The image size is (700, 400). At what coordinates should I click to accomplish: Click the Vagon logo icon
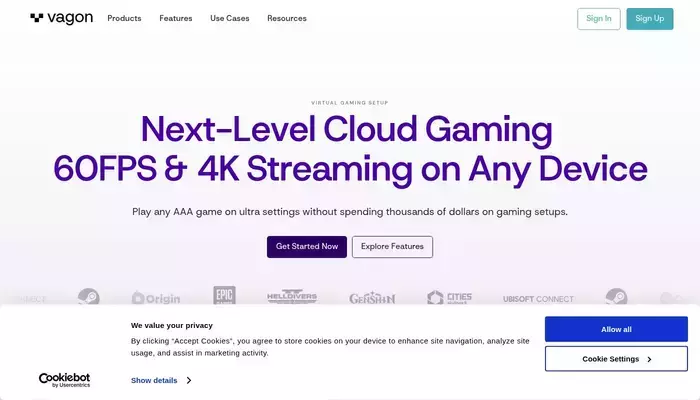coord(37,18)
